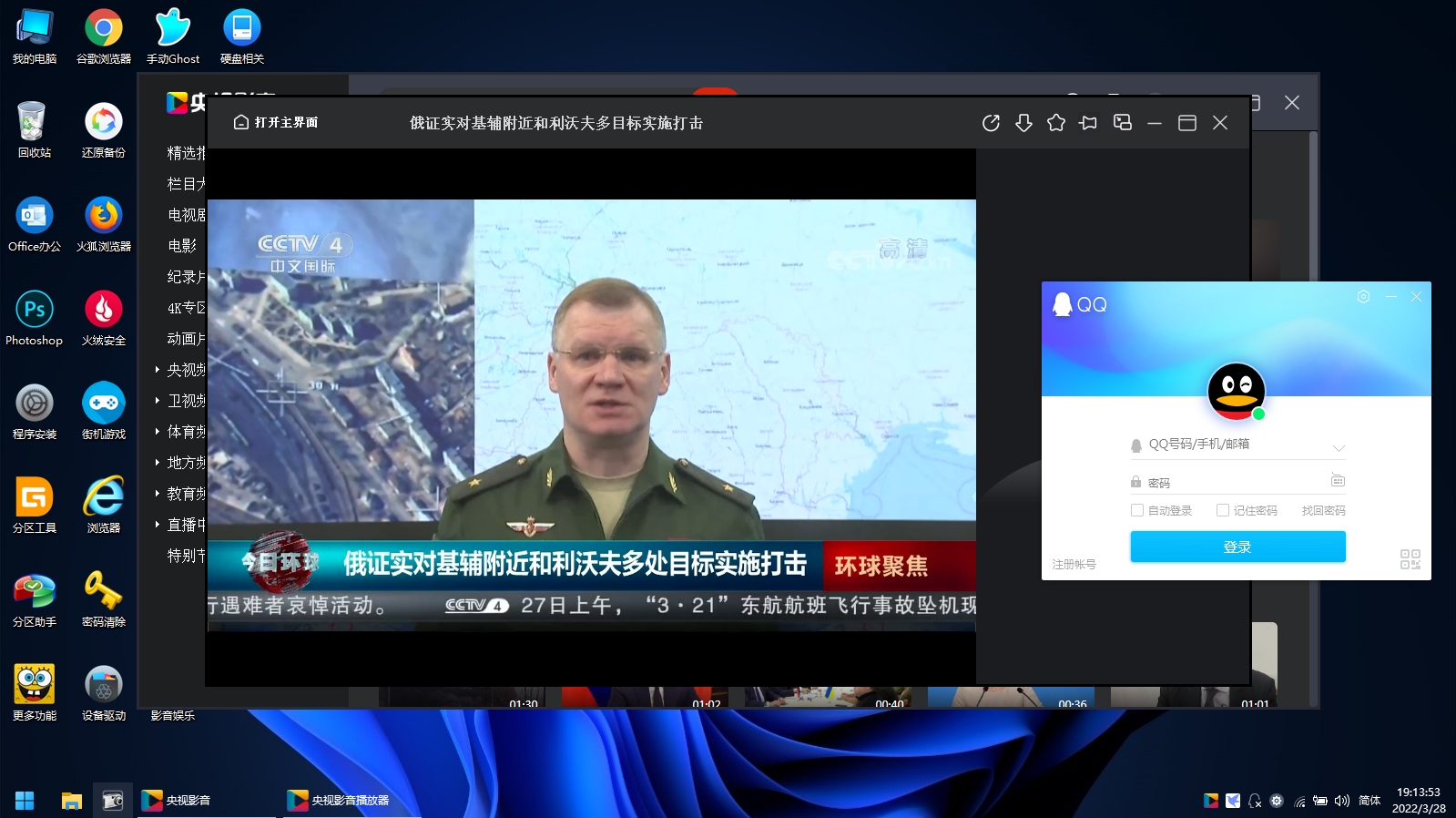Select 电影 item in 央视影音 sidebar
1456x818 pixels.
pos(182,246)
